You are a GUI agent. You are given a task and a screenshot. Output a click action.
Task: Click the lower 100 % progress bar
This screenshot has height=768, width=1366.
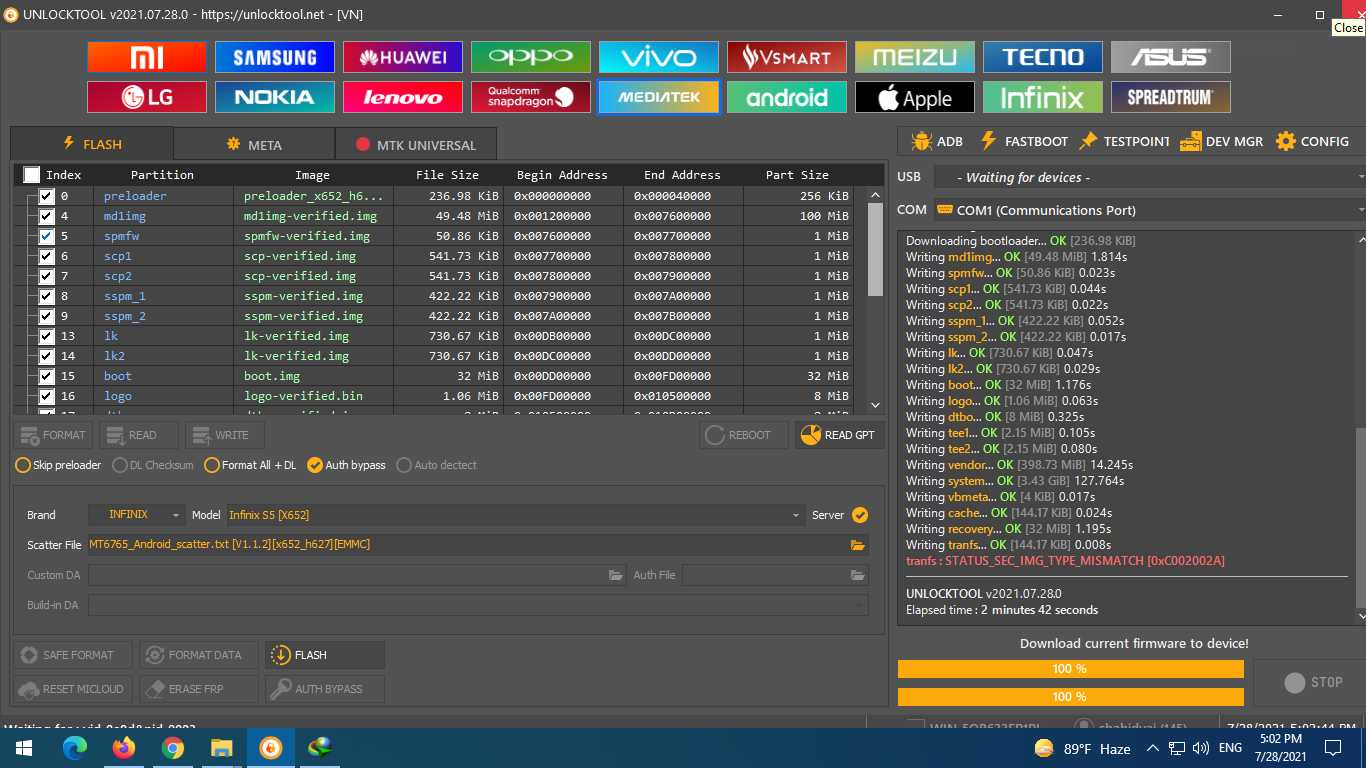coord(1071,697)
